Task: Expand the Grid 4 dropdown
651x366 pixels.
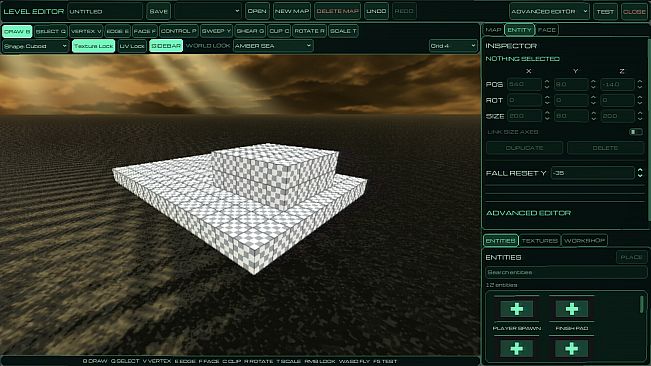Action: [x=453, y=46]
